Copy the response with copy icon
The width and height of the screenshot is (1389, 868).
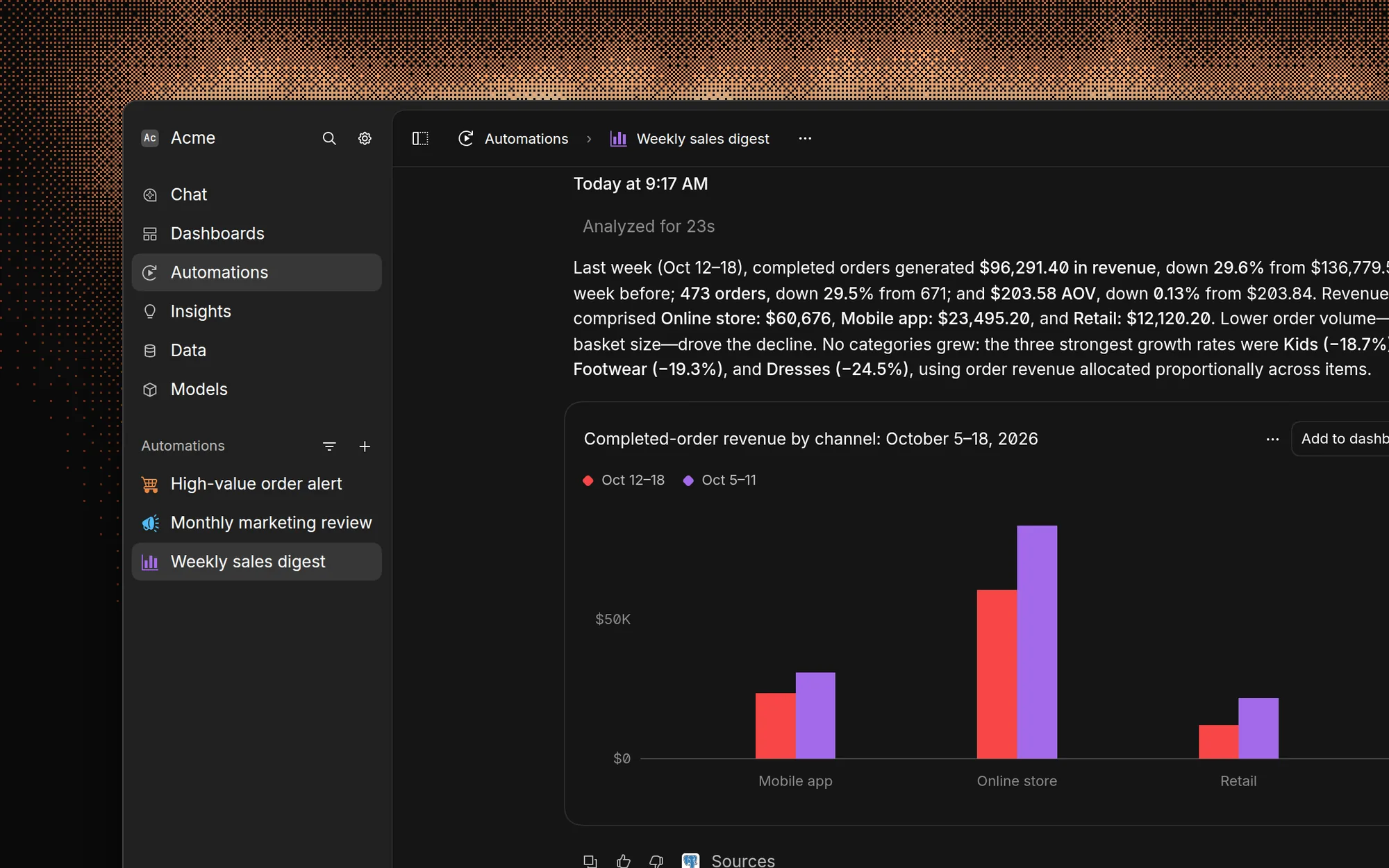coord(590,861)
